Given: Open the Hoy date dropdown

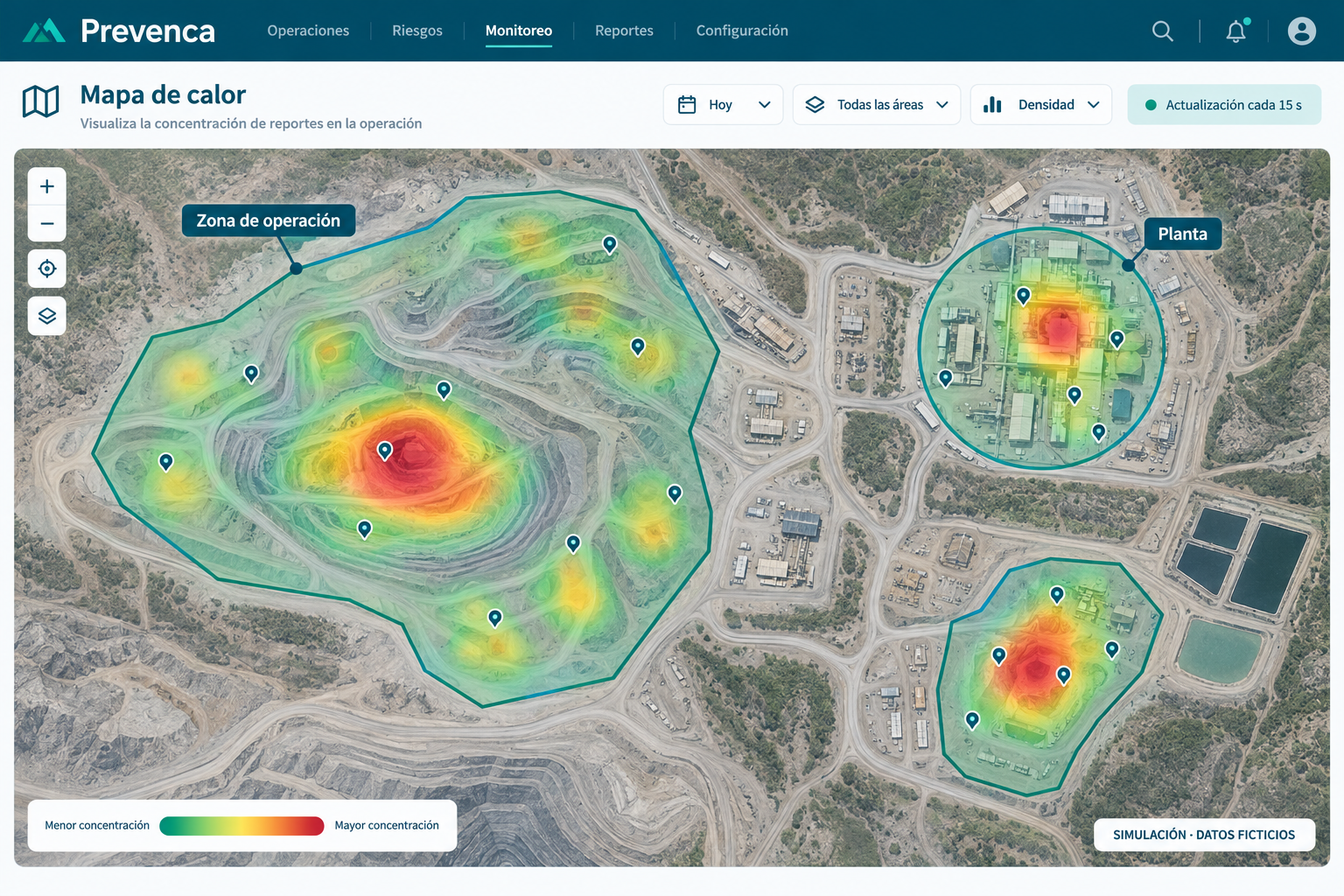Looking at the screenshot, I should coord(723,105).
